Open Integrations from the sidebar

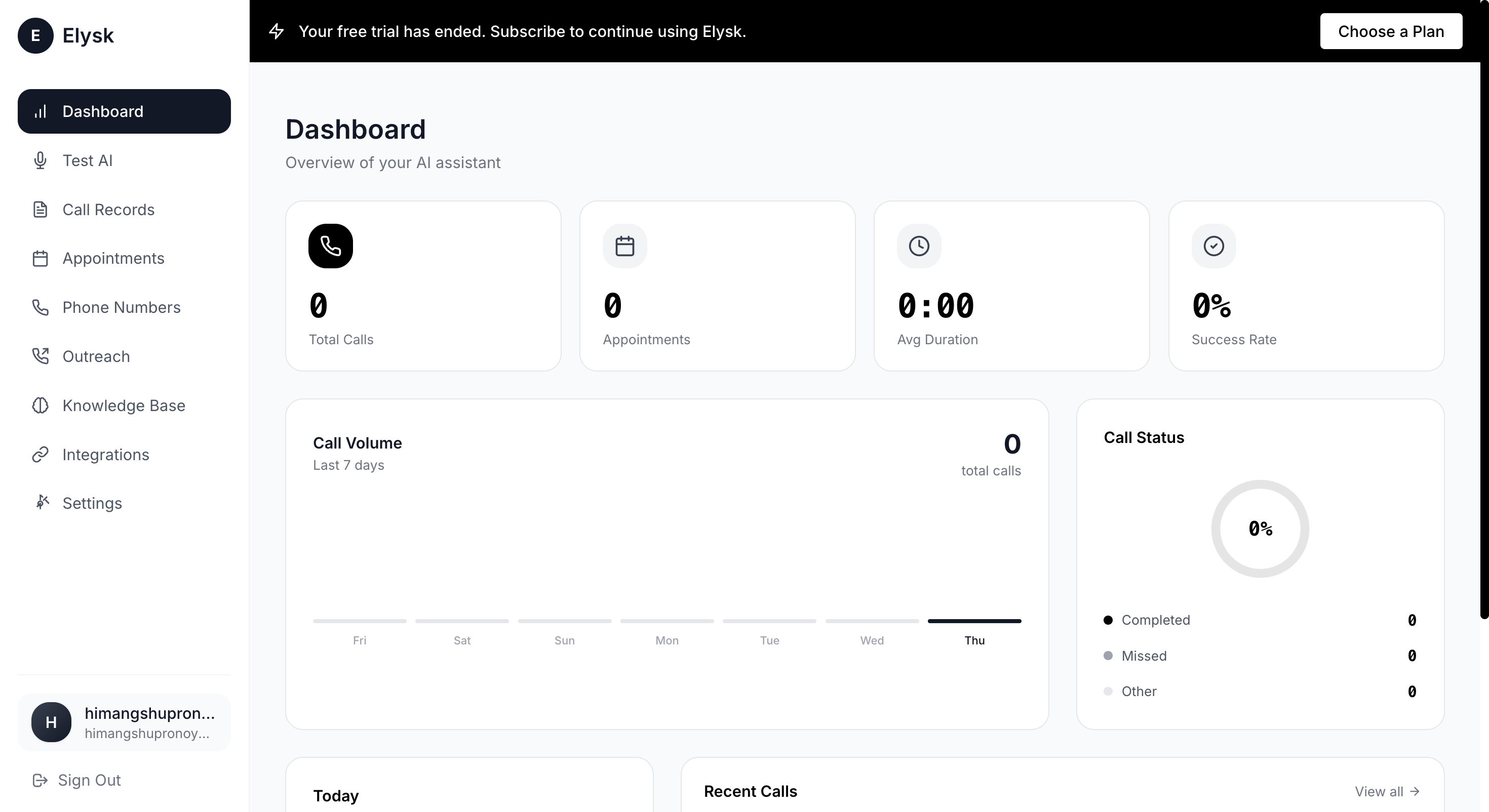106,455
